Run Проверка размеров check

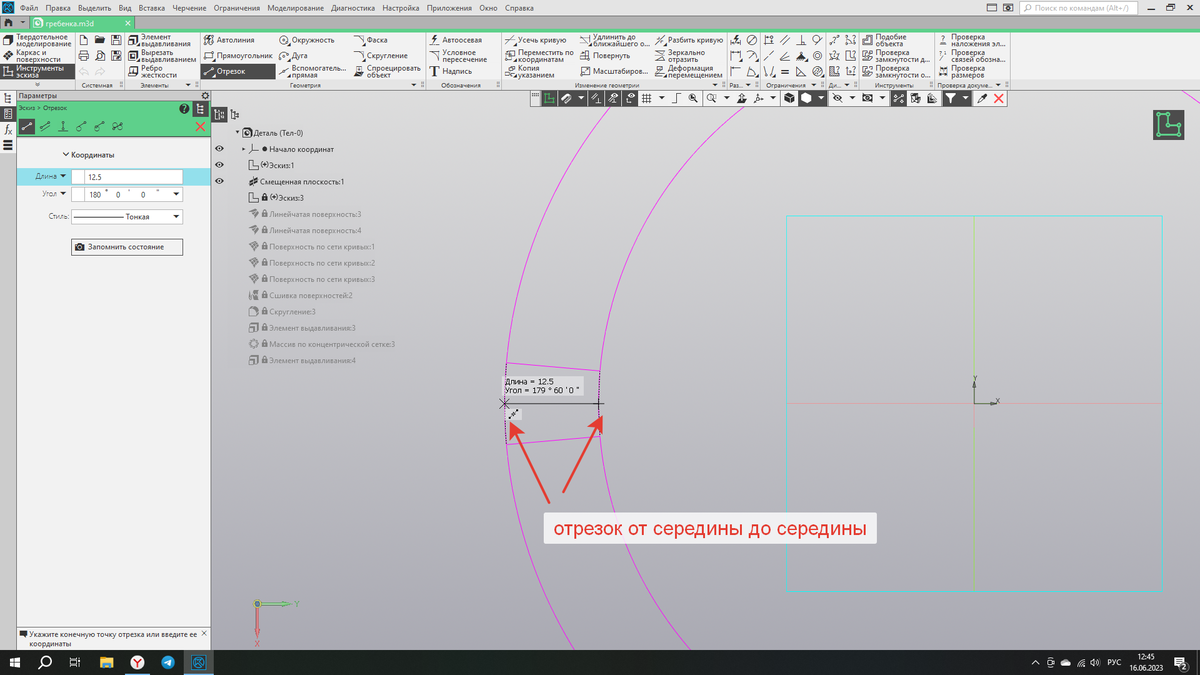point(961,71)
